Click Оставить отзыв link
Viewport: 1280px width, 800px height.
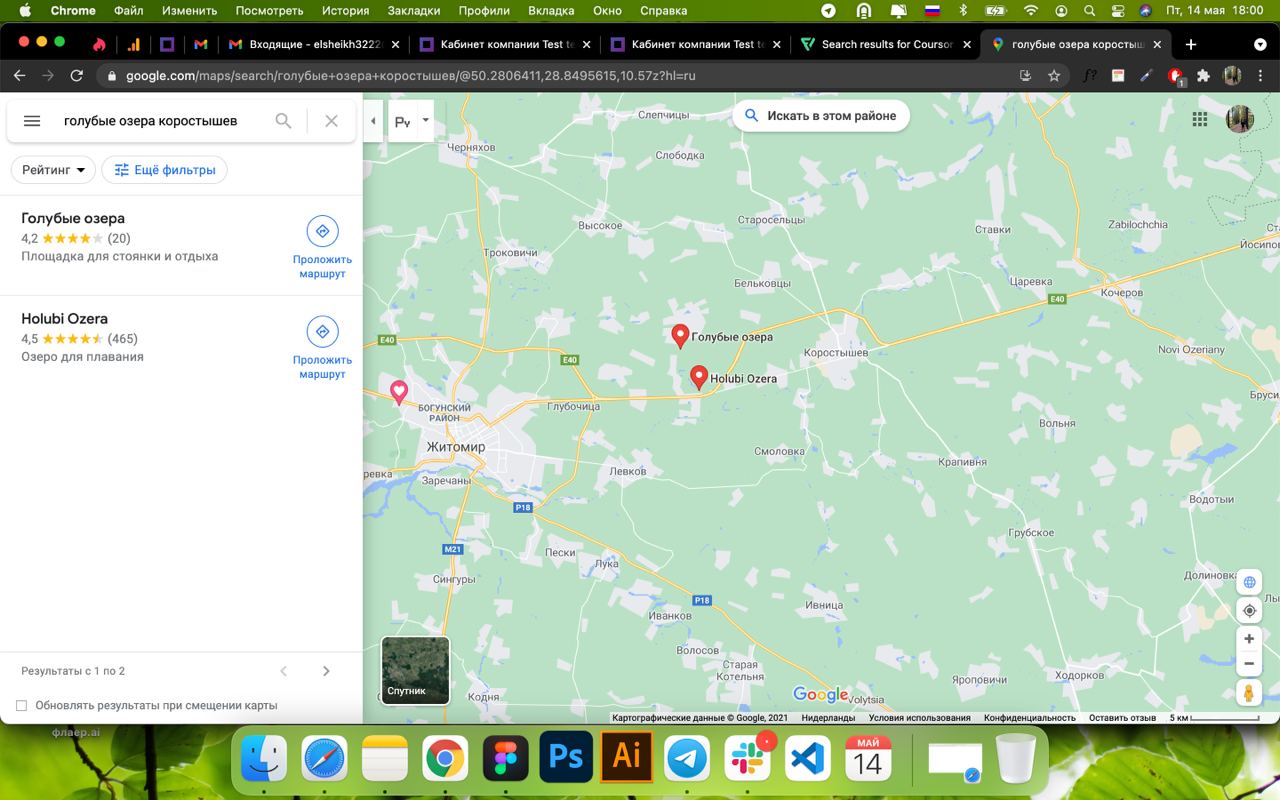coord(1122,718)
